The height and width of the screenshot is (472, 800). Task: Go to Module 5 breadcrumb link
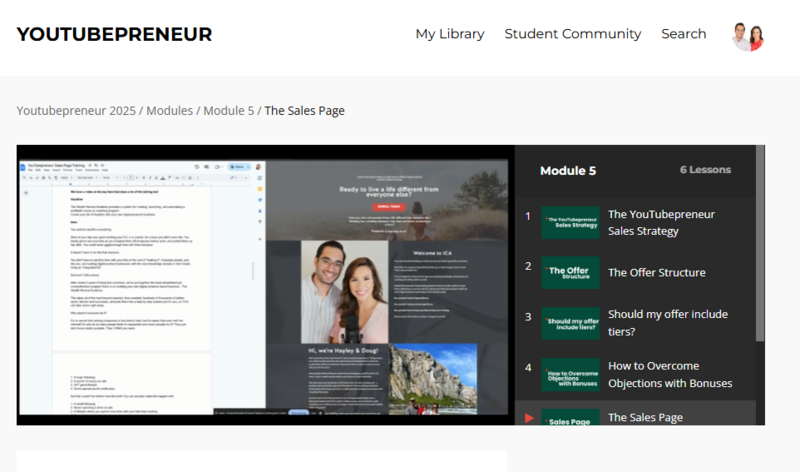point(229,111)
